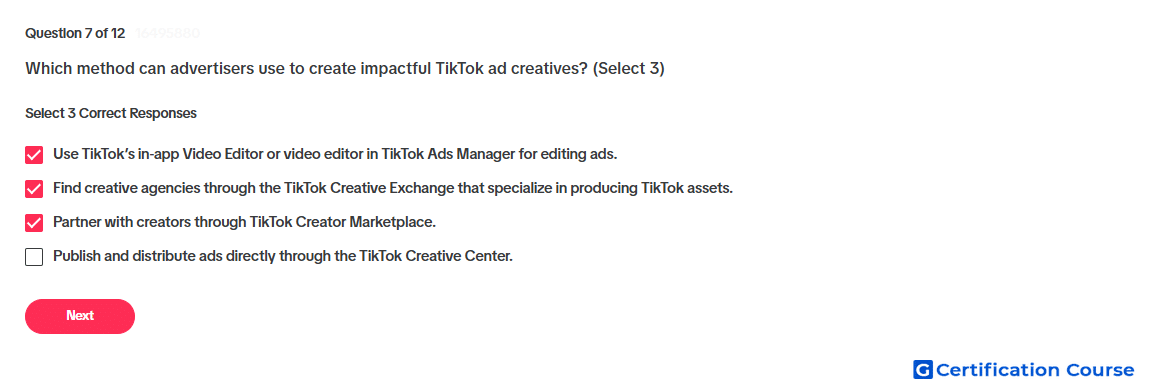This screenshot has width=1150, height=389.
Task: Uncheck the in-app Video Editor option checkbox
Action: pos(34,155)
